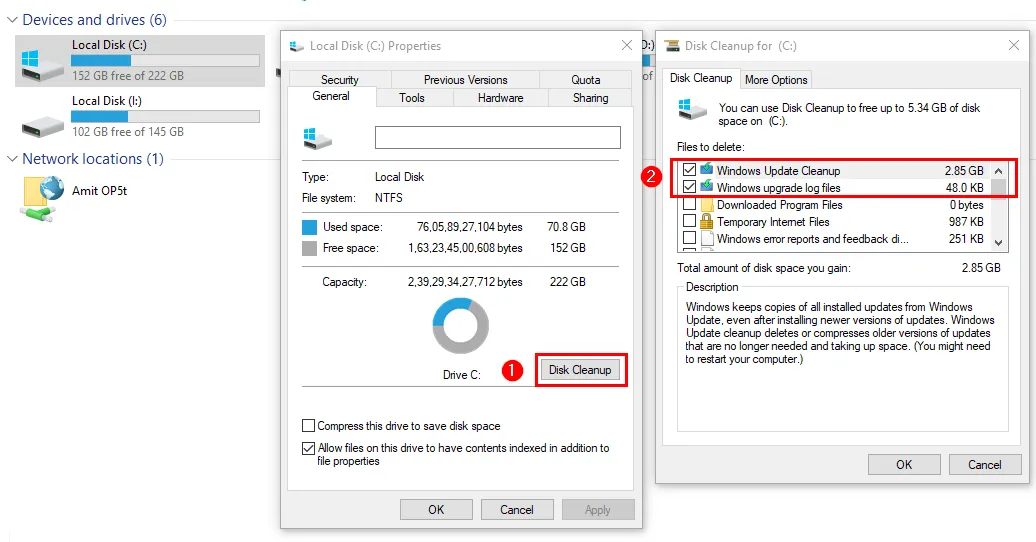Click the Windows Update Cleanup item icon
Image resolution: width=1036 pixels, height=542 pixels.
pyautogui.click(x=706, y=169)
